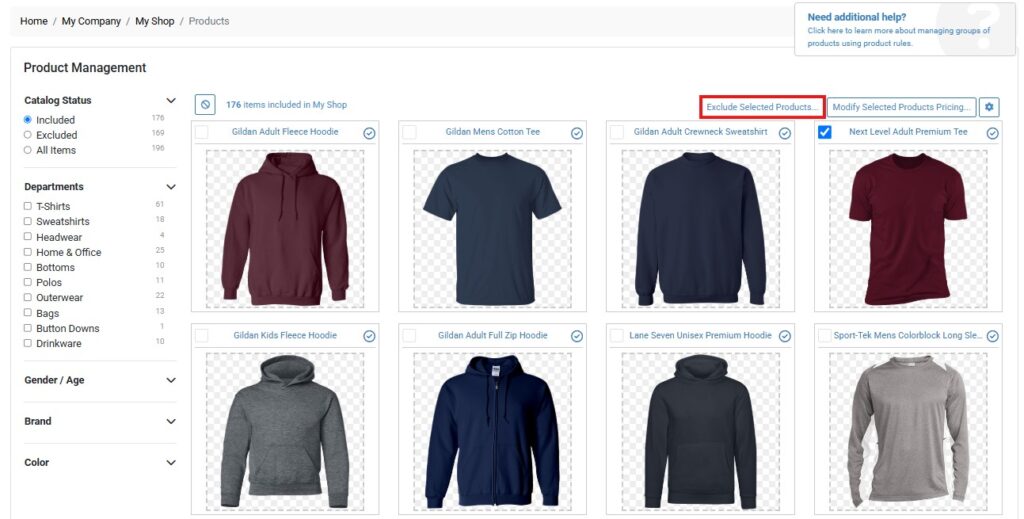Open My Shop breadcrumb link

[x=155, y=21]
